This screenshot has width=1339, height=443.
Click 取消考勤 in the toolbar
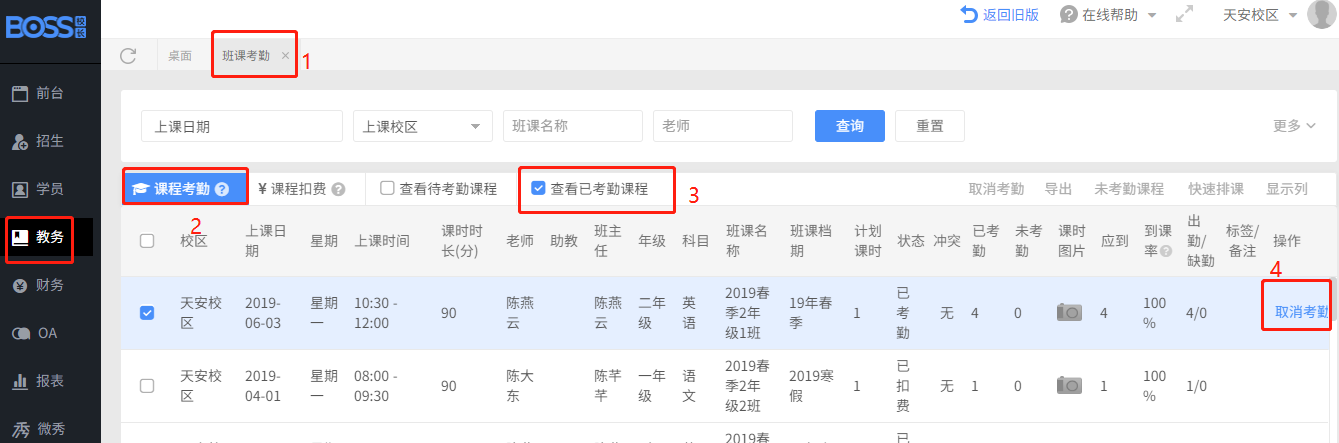pyautogui.click(x=996, y=189)
